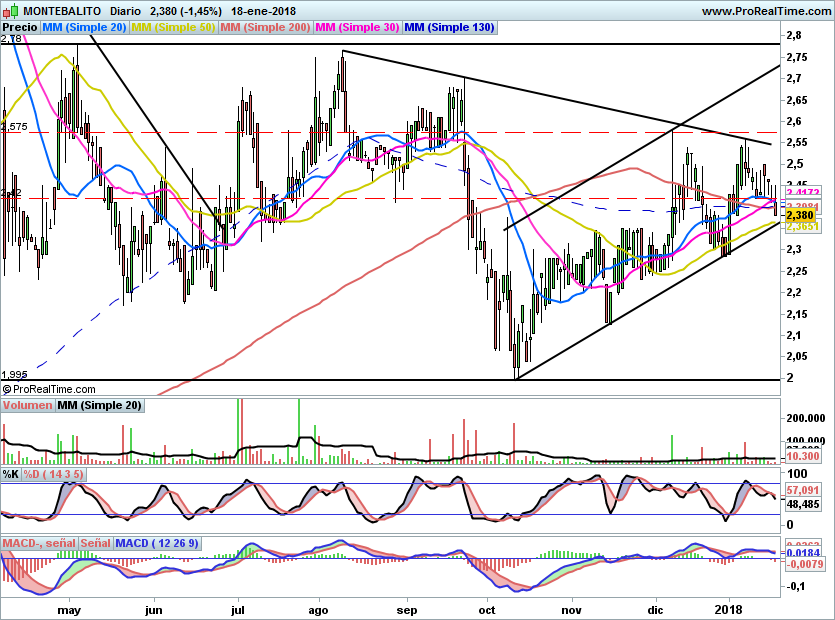Open the %D (14 3 5) stochastic settings
This screenshot has width=835, height=620.
tap(55, 473)
